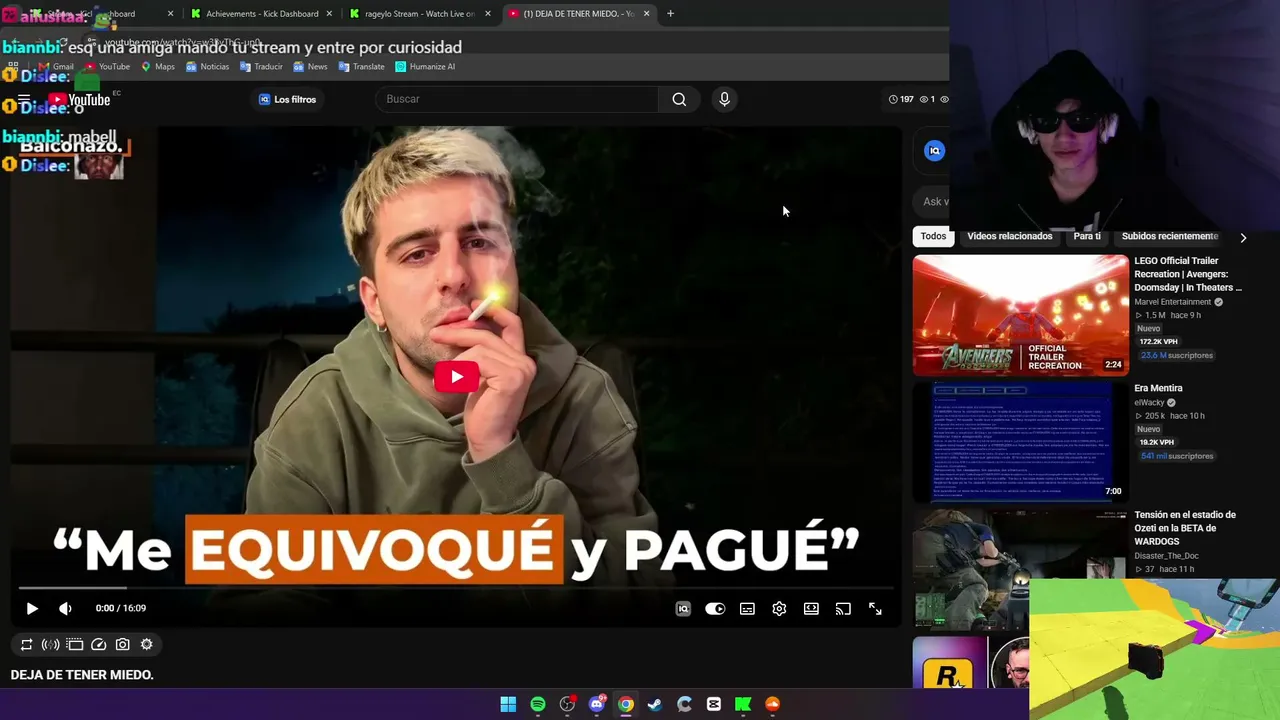The image size is (1280, 720).
Task: Open Spotify from the taskbar
Action: (538, 704)
